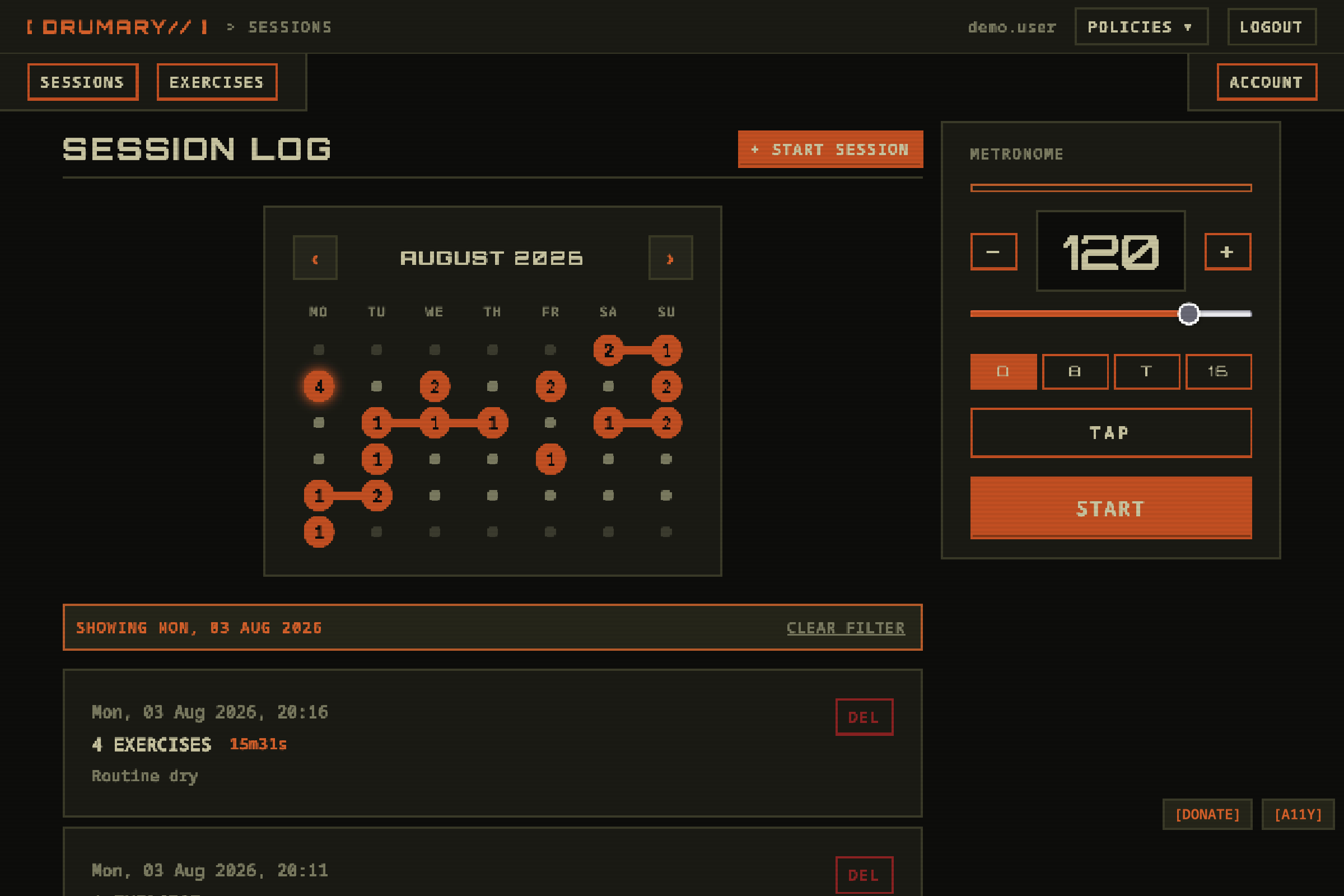Image resolution: width=1344 pixels, height=896 pixels.
Task: Go to previous month in calendar
Action: (x=315, y=258)
